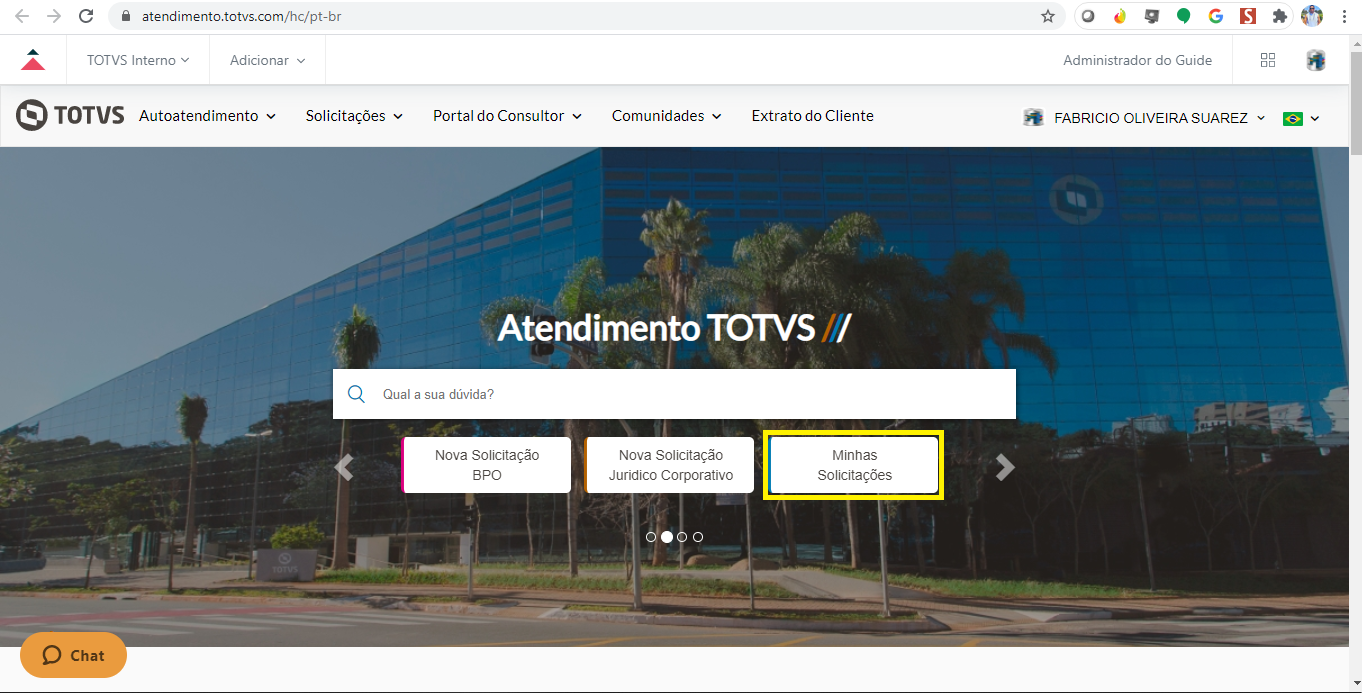1362x693 pixels.
Task: Click Nova Solicitação Juridico Corporativo button
Action: pyautogui.click(x=670, y=465)
